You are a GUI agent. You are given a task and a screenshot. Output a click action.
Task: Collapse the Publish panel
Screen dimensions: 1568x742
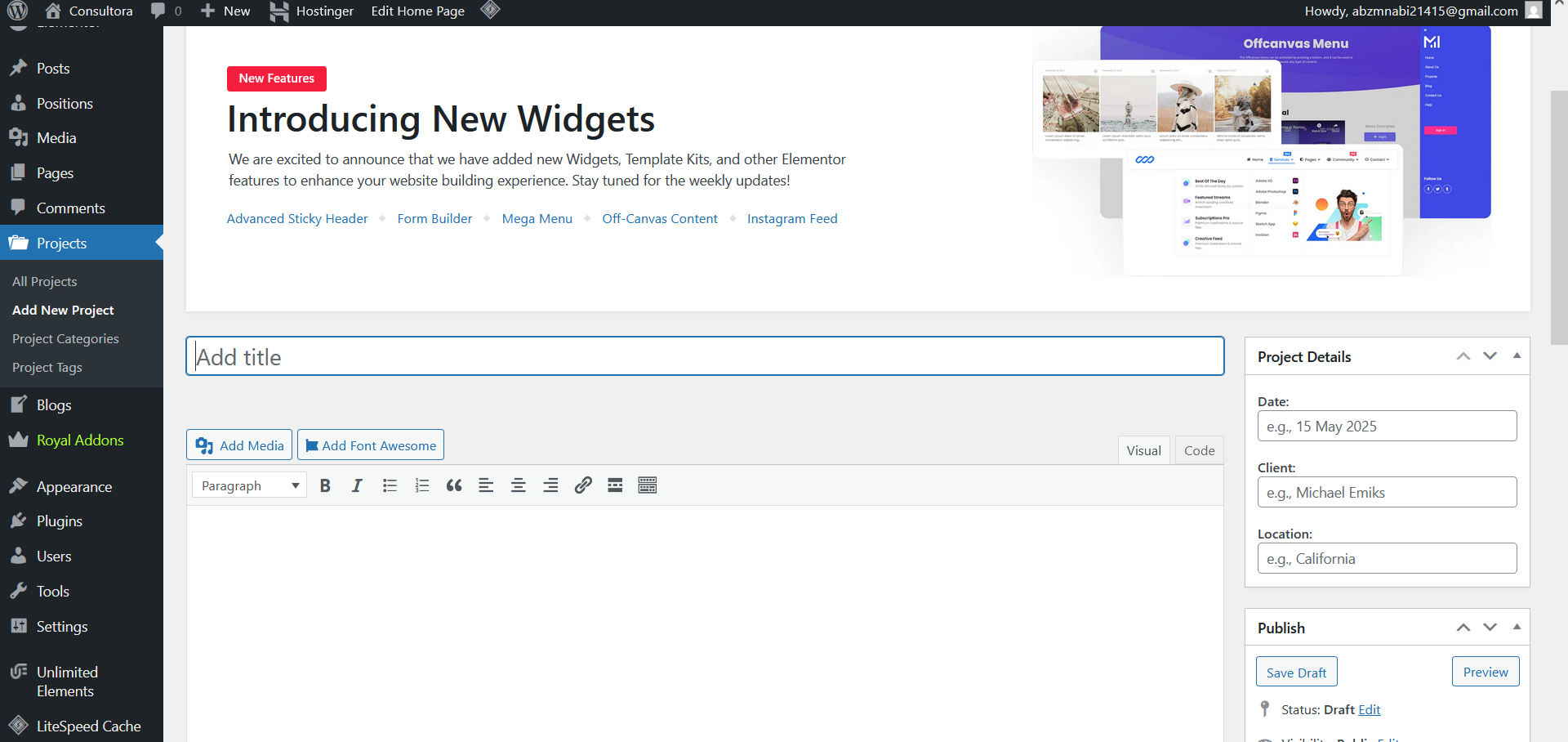[1517, 627]
